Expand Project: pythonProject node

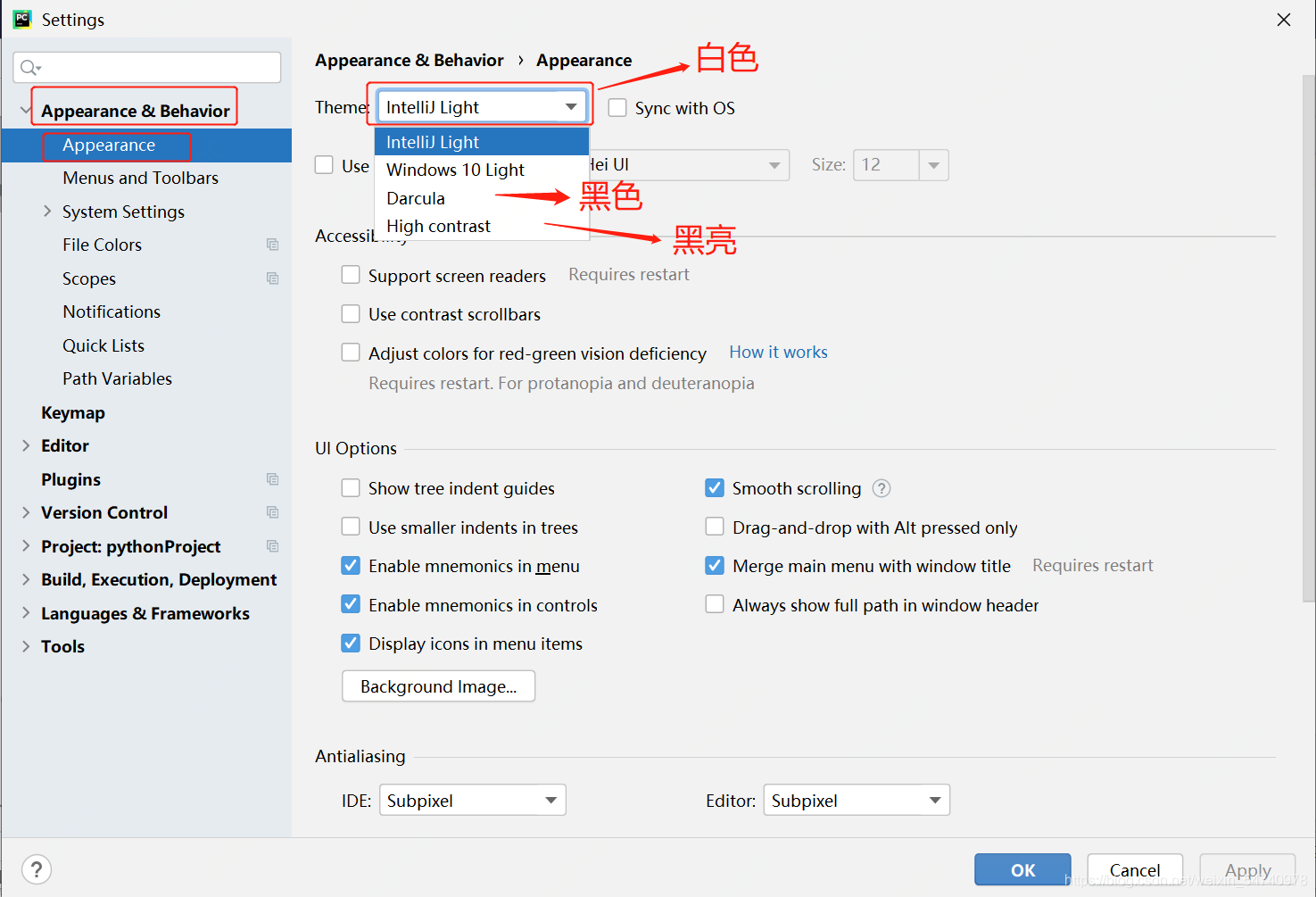click(x=25, y=546)
